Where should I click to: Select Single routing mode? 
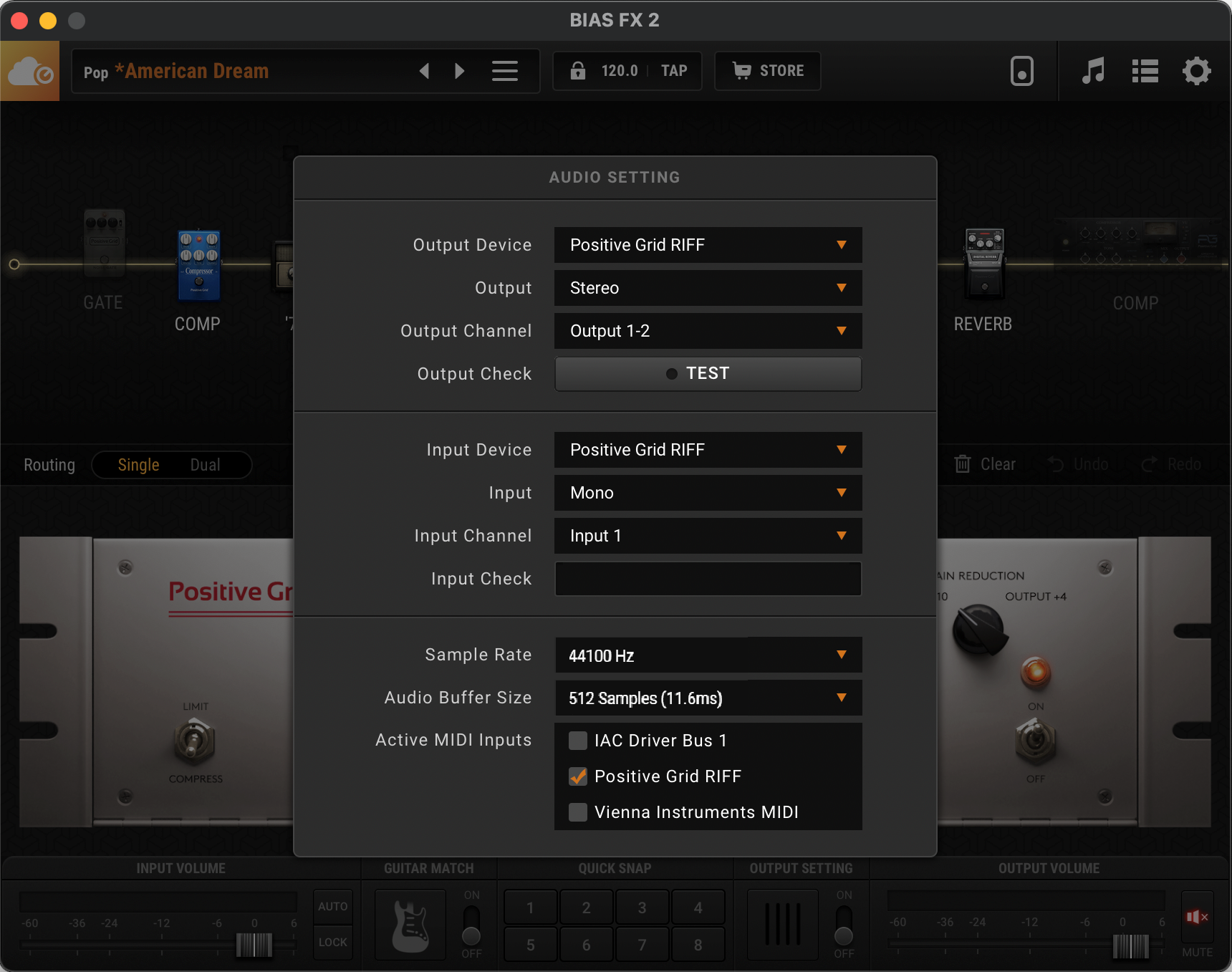coord(138,465)
